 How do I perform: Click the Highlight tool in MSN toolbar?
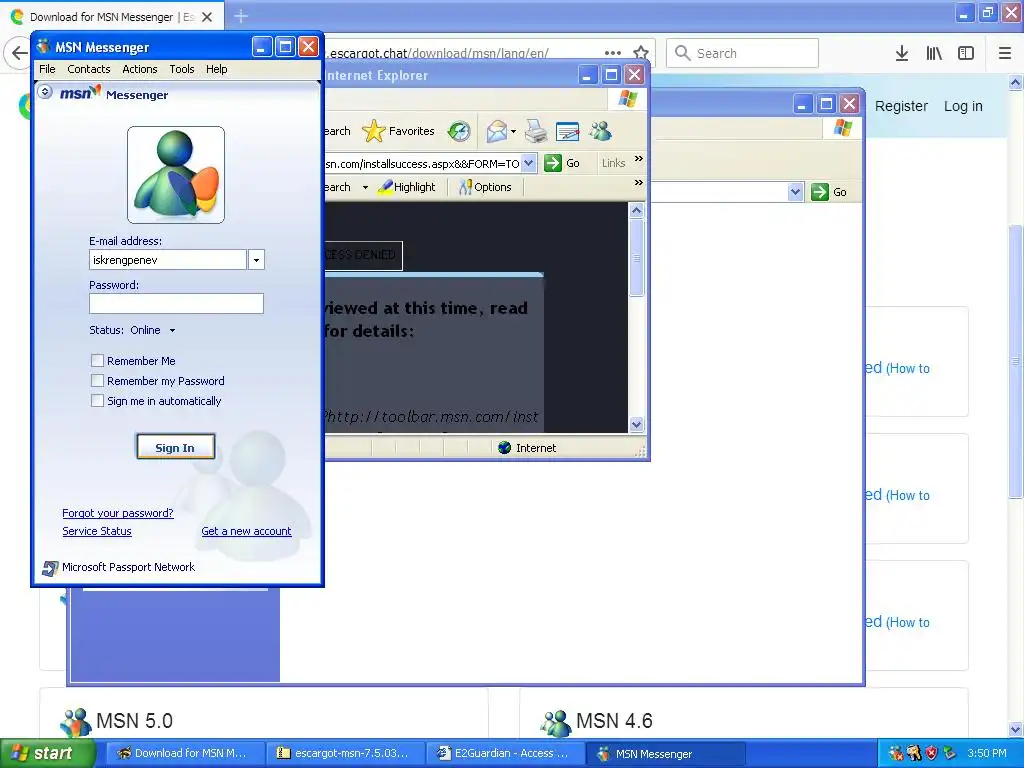(408, 187)
